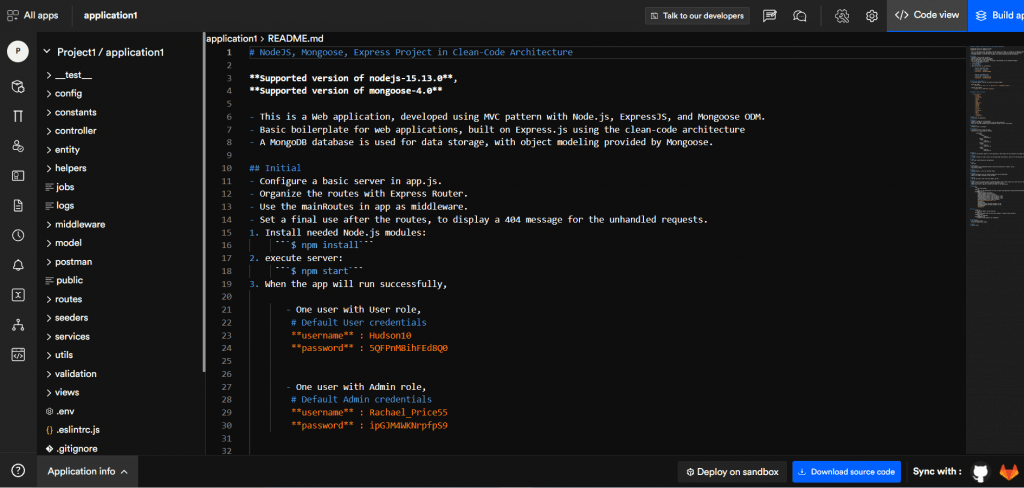Click line number 10 in gutter
Image resolution: width=1024 pixels, height=488 pixels.
(x=227, y=168)
